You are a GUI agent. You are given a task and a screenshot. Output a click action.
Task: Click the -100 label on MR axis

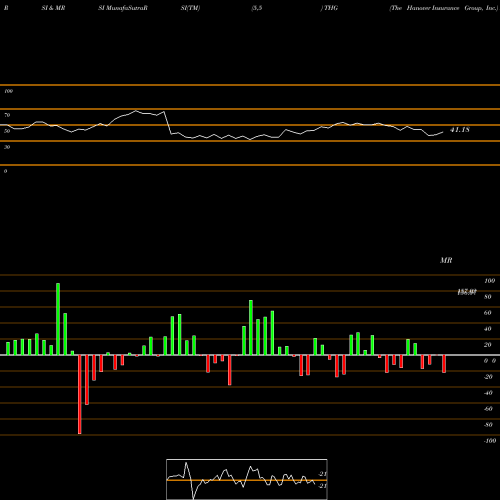(x=490, y=441)
